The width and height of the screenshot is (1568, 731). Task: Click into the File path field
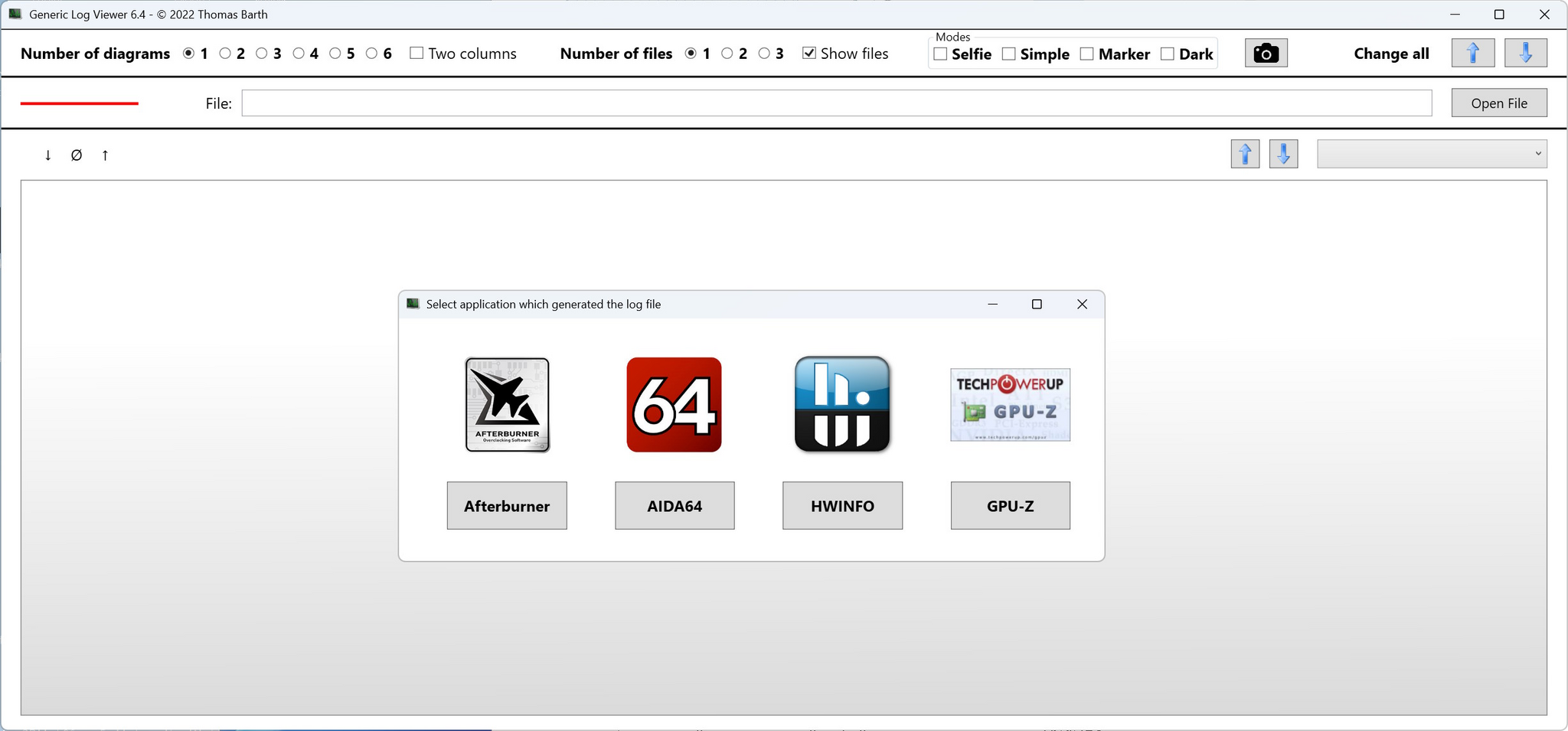coord(837,103)
